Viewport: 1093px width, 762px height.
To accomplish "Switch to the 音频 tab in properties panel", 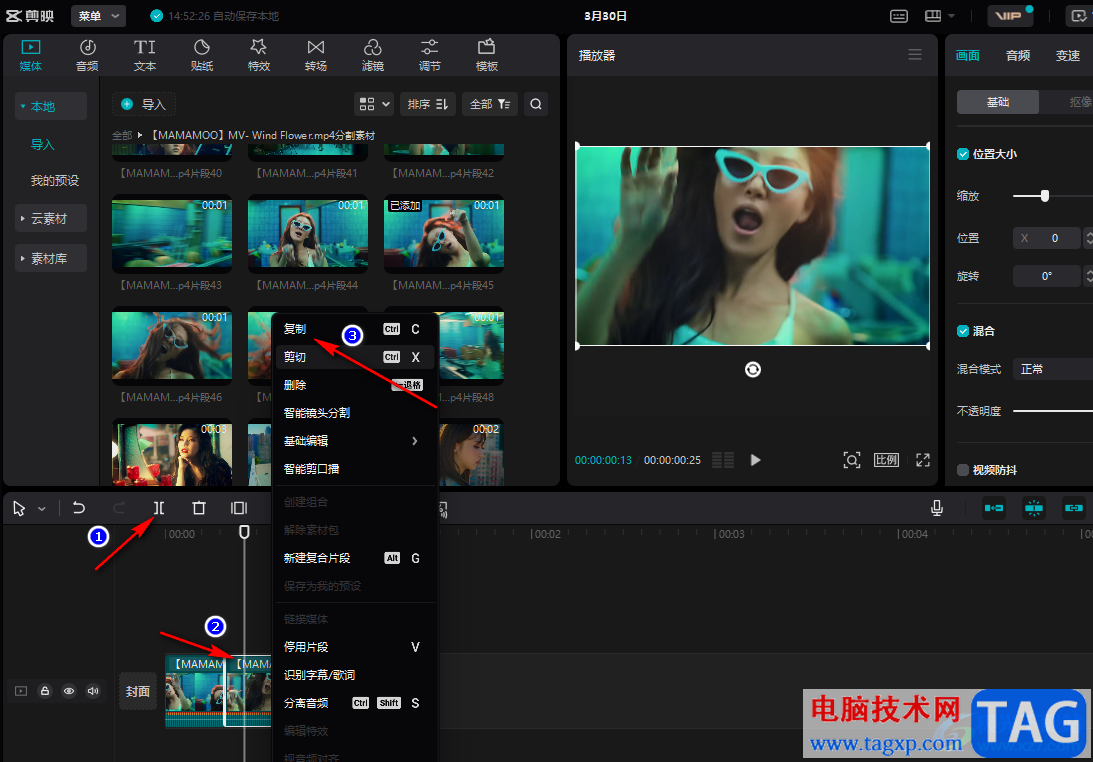I will pyautogui.click(x=1018, y=56).
